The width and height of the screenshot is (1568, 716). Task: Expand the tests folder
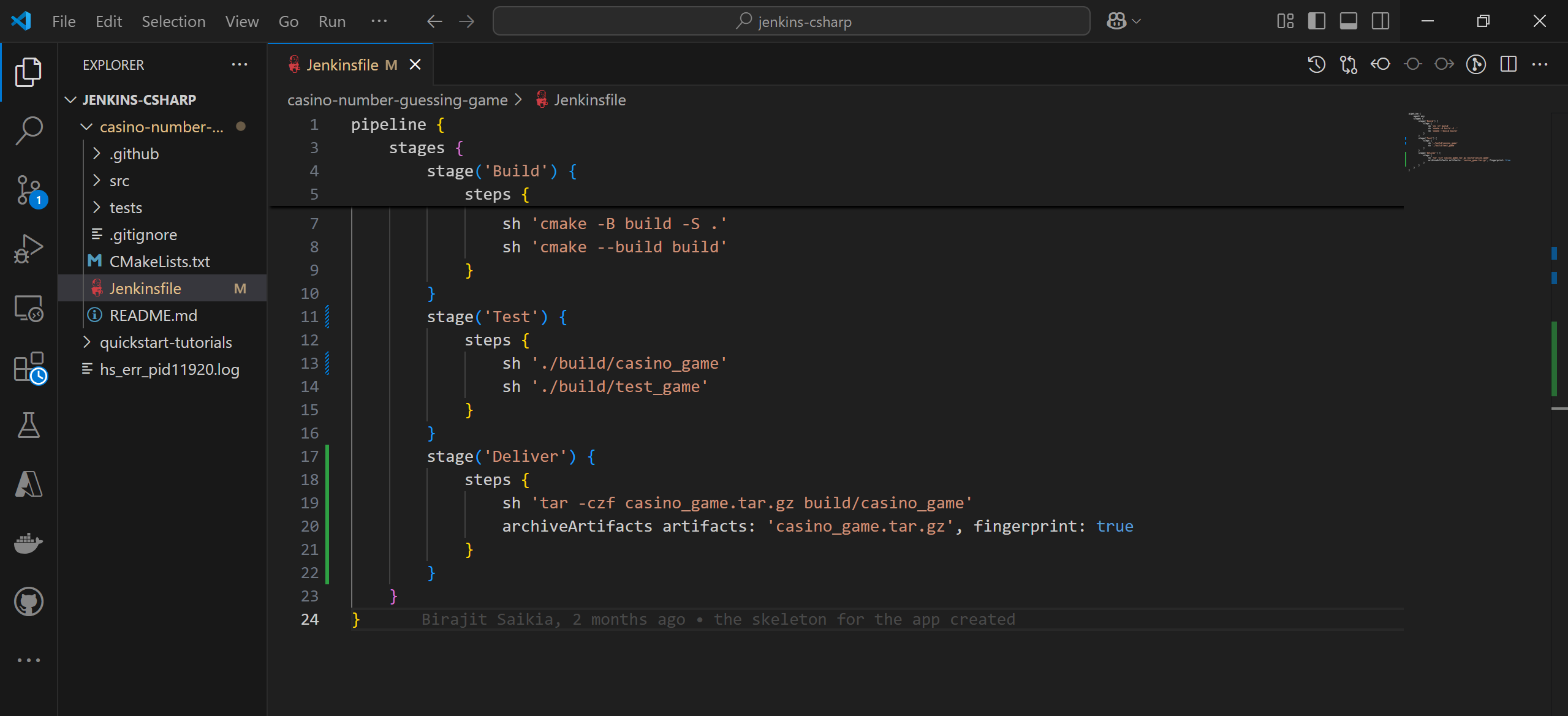point(96,207)
